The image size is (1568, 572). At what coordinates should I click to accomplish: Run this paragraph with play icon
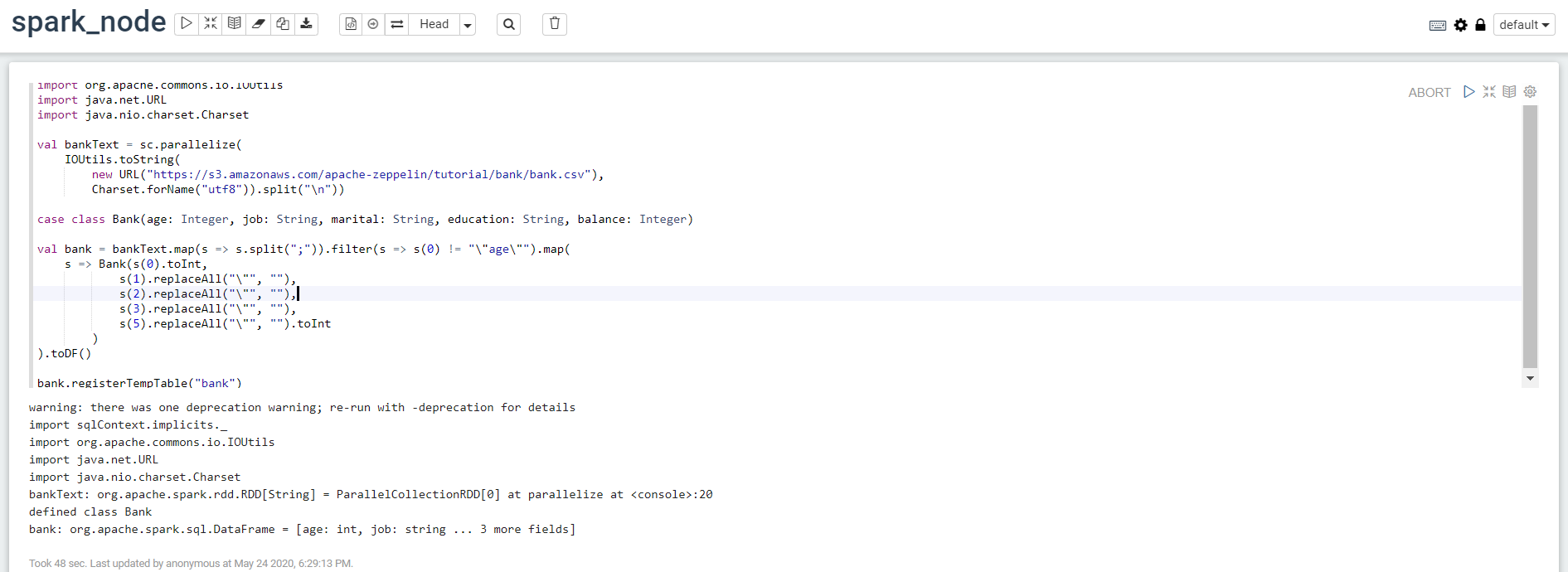tap(1469, 92)
